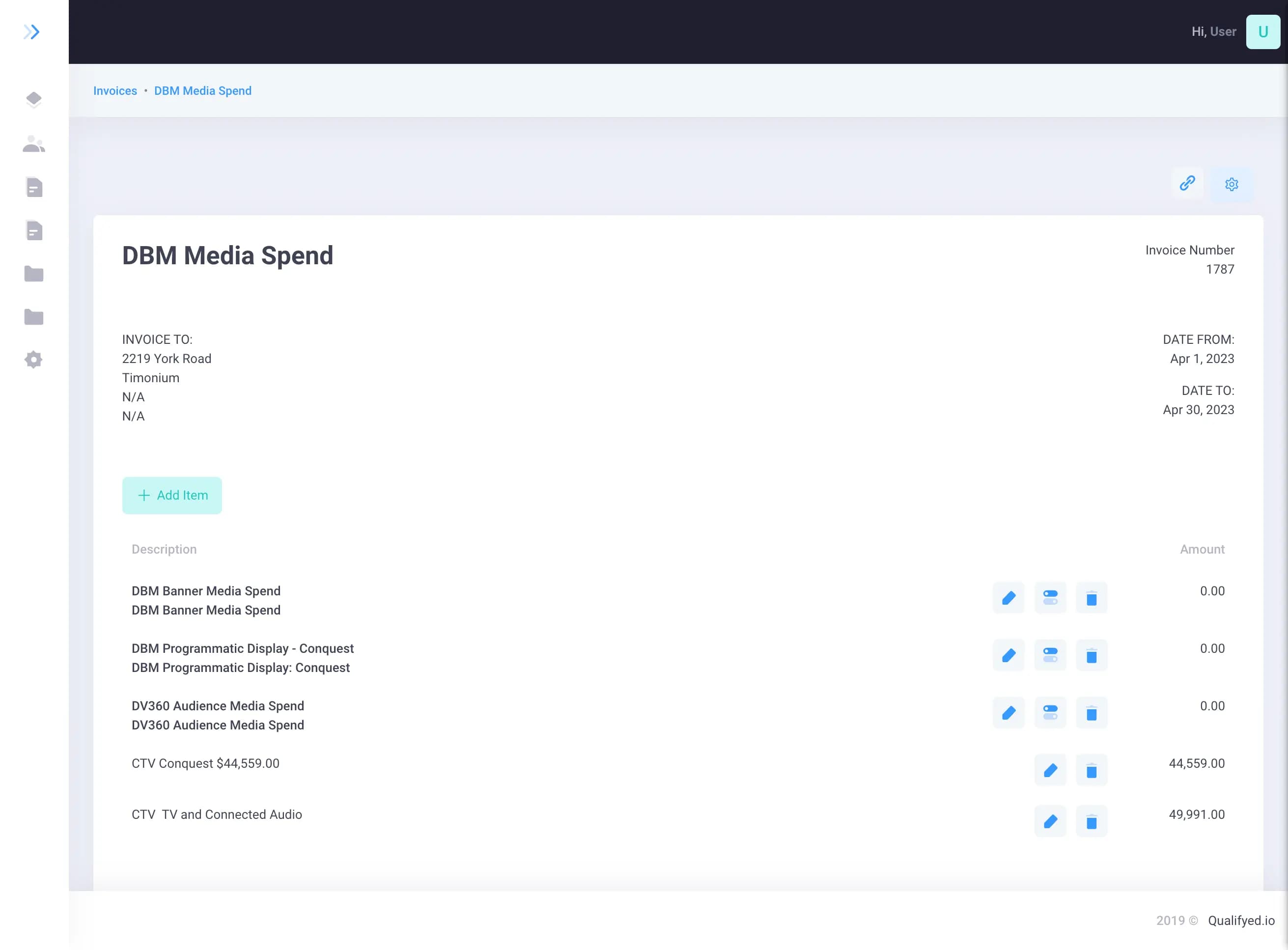1288x950 pixels.
Task: Click DBM Media Spend breadcrumb
Action: [202, 91]
